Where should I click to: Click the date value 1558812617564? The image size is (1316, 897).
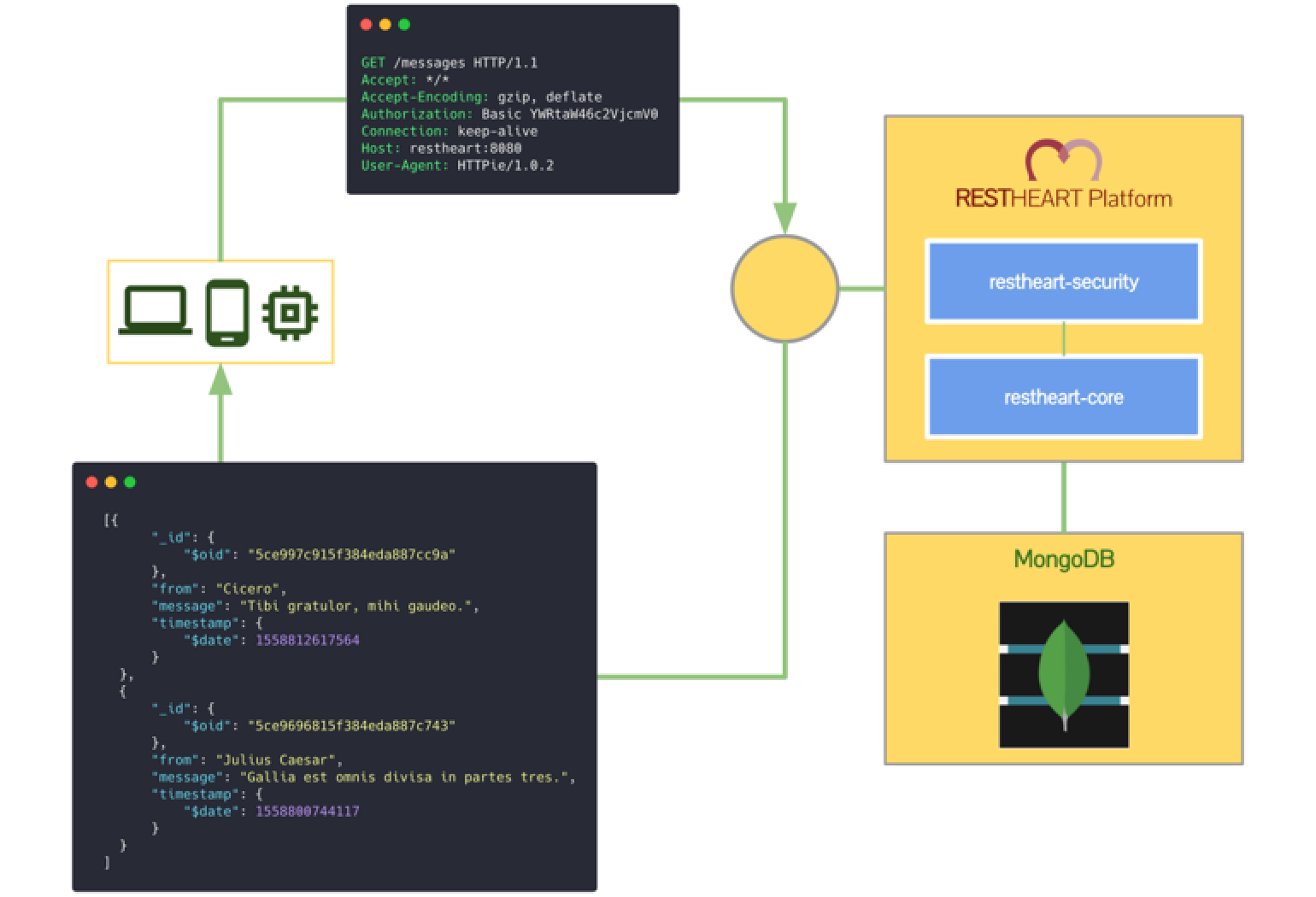[308, 640]
